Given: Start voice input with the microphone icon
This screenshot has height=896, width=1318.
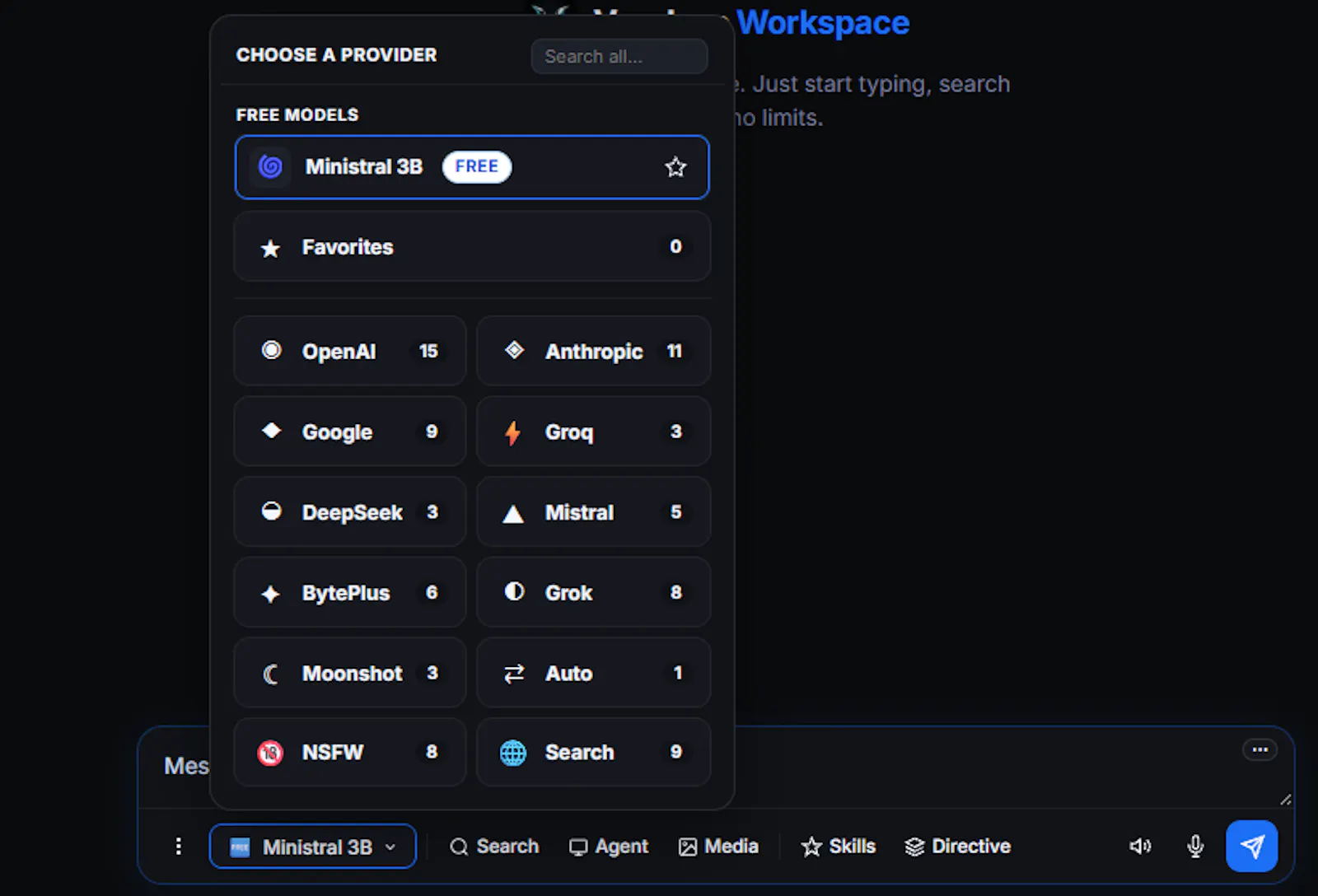Looking at the screenshot, I should [1195, 846].
